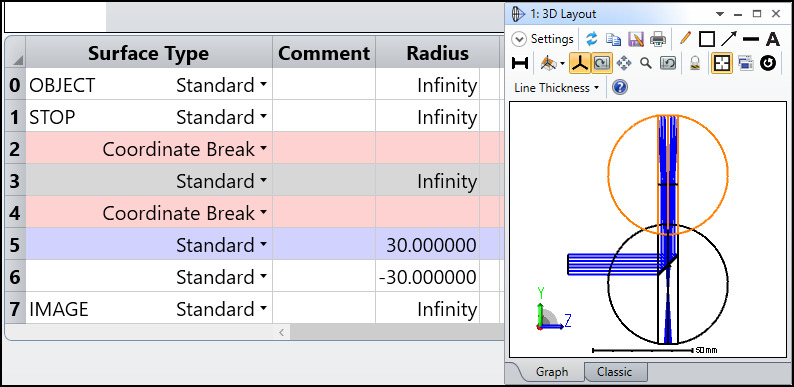Select the pencil annotation tool
794x387 pixels.
tap(685, 38)
